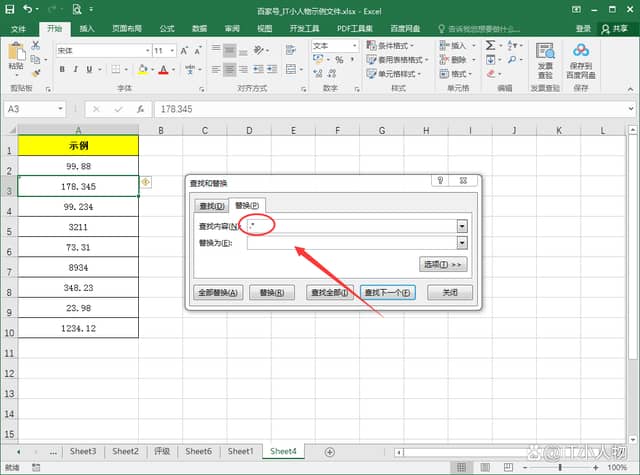
Task: Save the workbook from quick access toolbar
Action: [9, 9]
